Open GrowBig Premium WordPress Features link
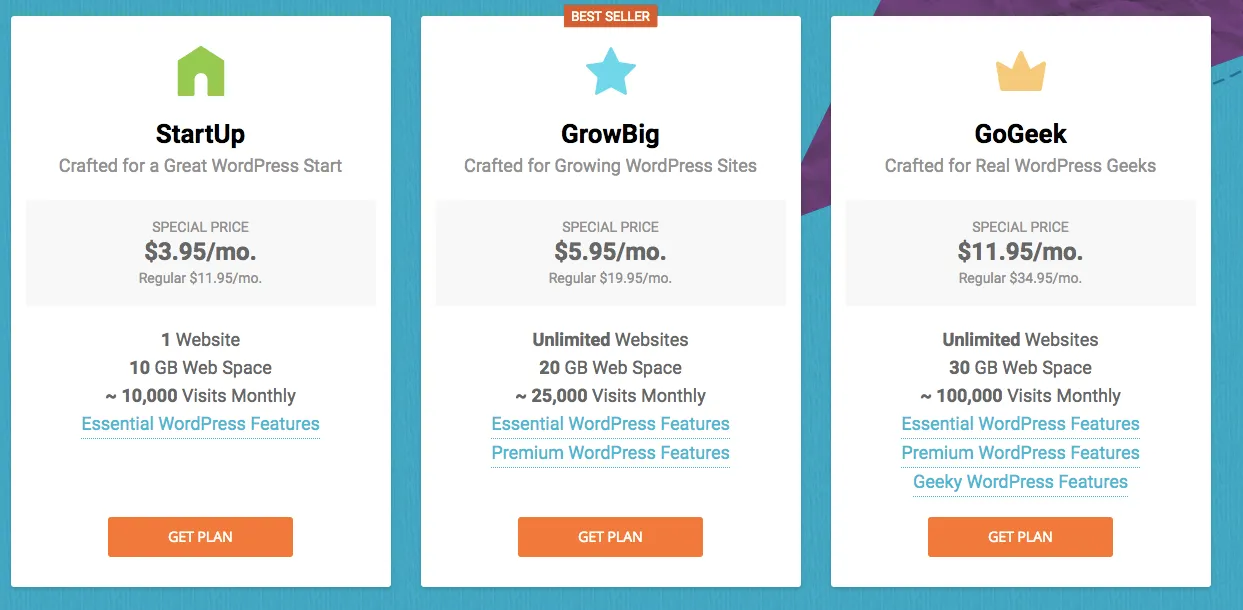The width and height of the screenshot is (1243, 610). point(610,453)
